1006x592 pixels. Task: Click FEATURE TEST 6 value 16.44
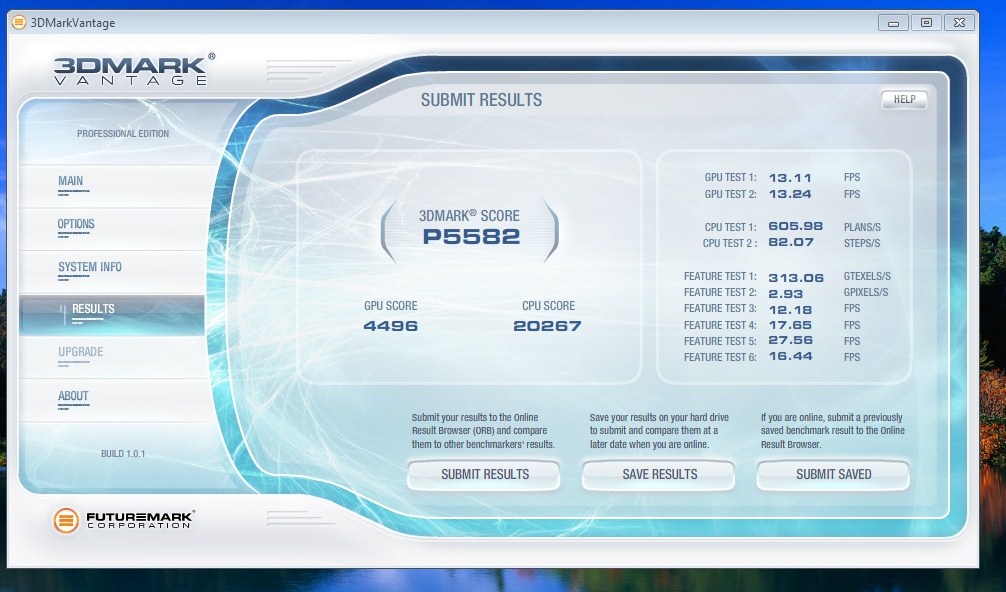[x=790, y=357]
